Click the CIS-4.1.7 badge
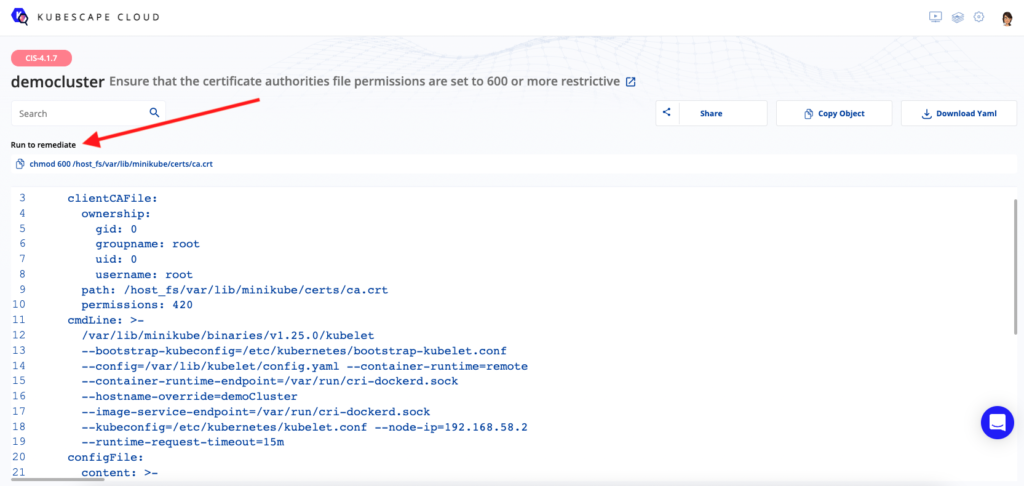This screenshot has height=486, width=1024. 41,58
